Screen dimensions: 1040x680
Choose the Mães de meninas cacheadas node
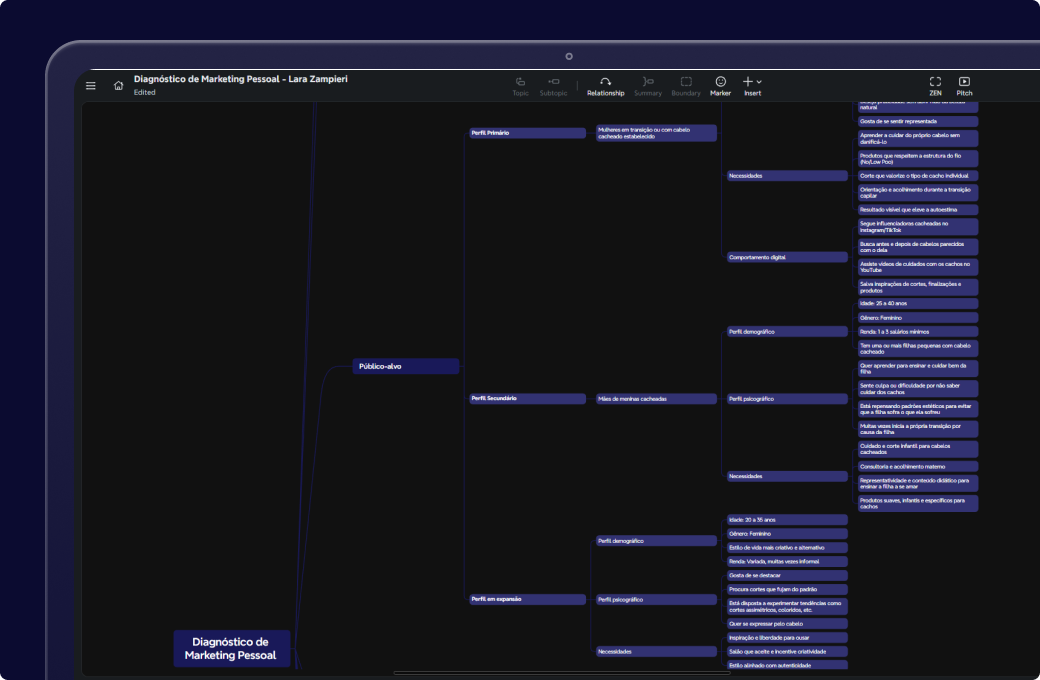(x=656, y=399)
